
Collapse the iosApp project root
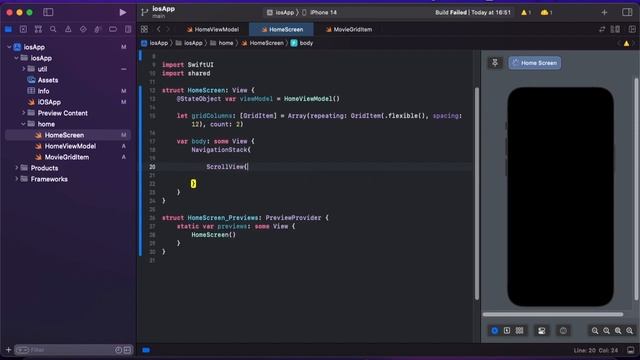point(9,47)
